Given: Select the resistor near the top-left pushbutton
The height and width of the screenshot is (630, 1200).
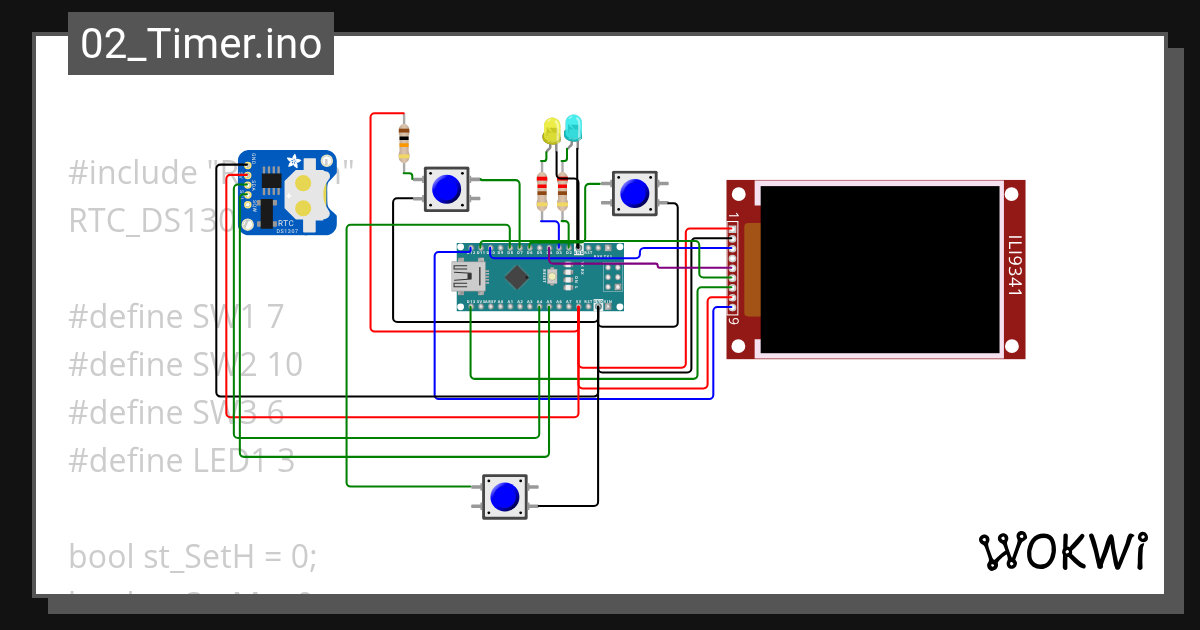Looking at the screenshot, I should pos(403,142).
